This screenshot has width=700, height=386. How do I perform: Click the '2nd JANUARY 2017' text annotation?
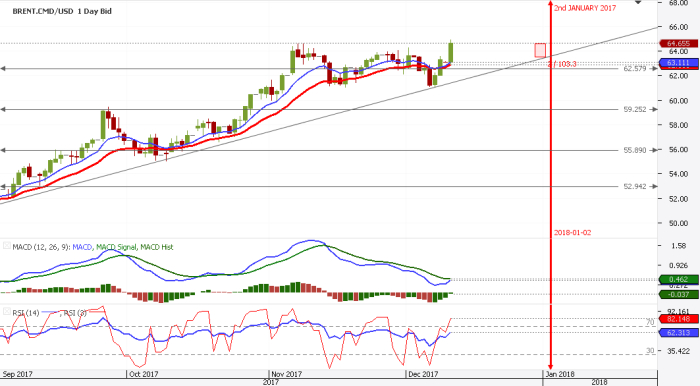585,8
